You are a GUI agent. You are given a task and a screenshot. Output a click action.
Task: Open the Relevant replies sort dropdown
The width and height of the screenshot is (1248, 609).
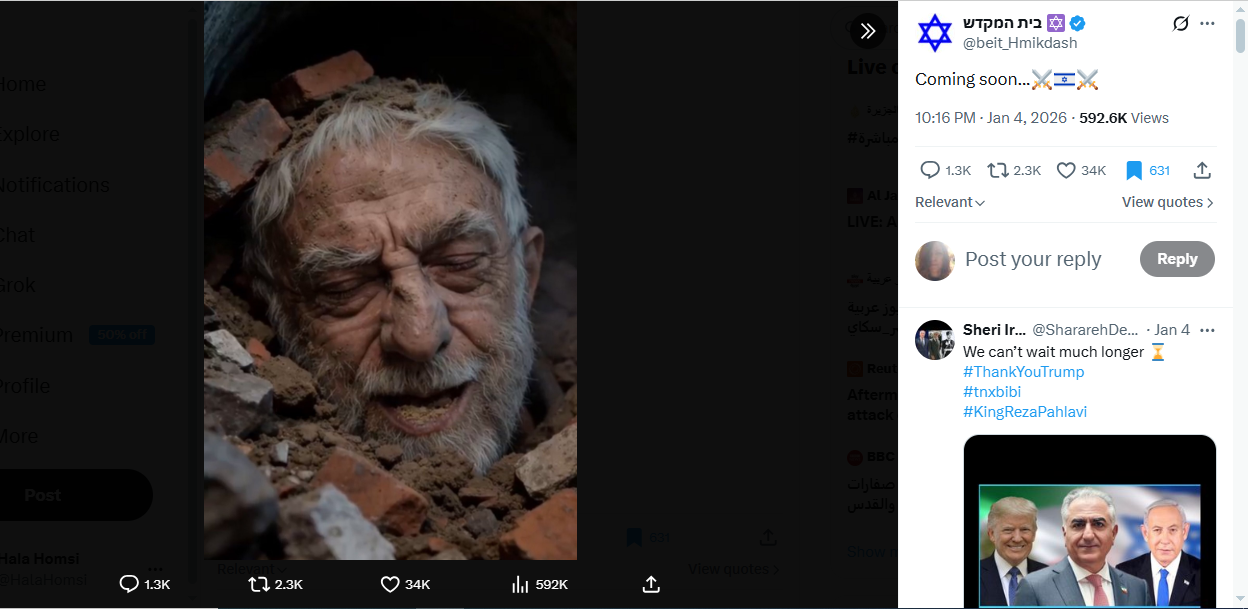point(950,202)
